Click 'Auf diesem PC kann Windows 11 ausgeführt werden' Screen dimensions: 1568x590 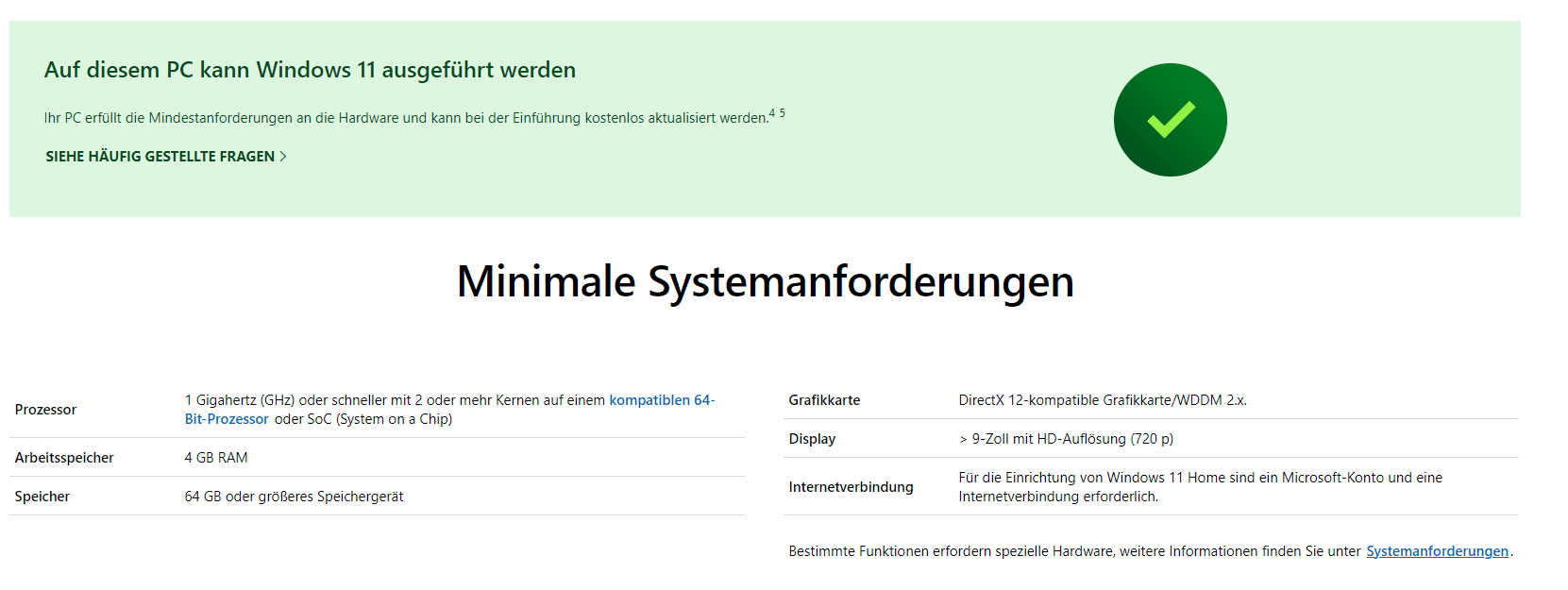pyautogui.click(x=310, y=70)
